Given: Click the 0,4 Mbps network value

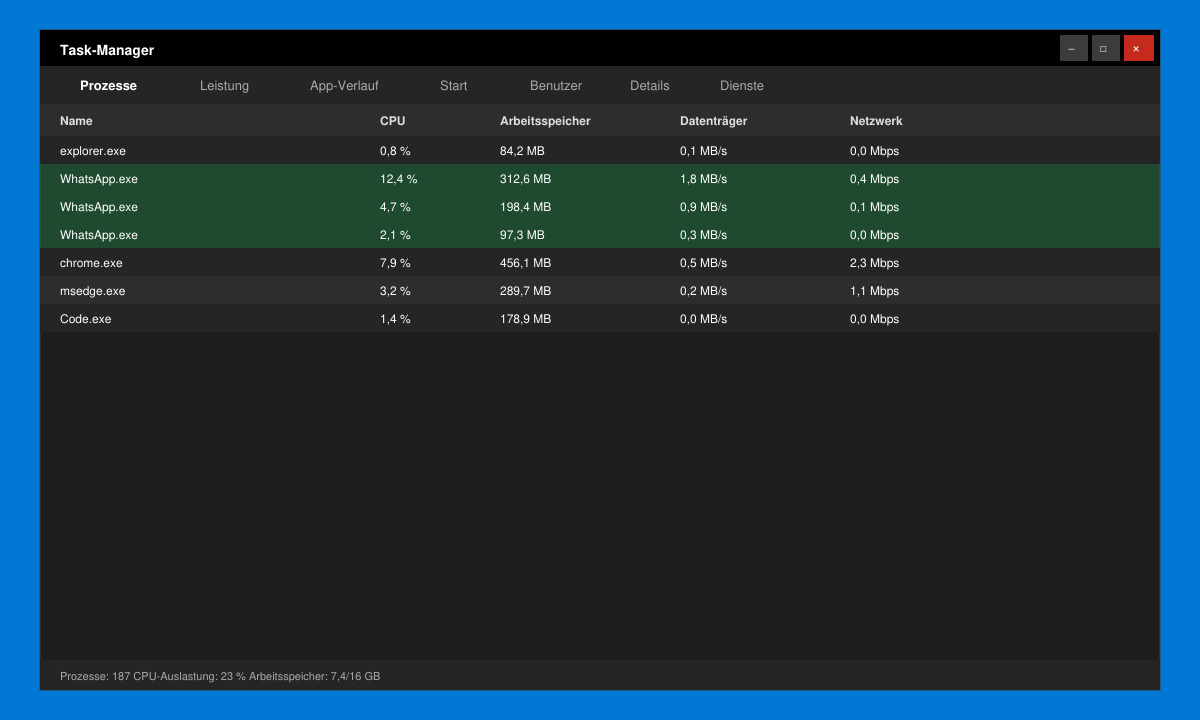Looking at the screenshot, I should tap(874, 179).
